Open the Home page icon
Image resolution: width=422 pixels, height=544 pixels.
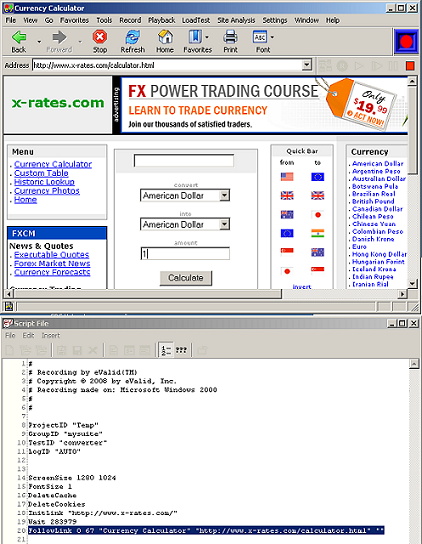pos(165,37)
